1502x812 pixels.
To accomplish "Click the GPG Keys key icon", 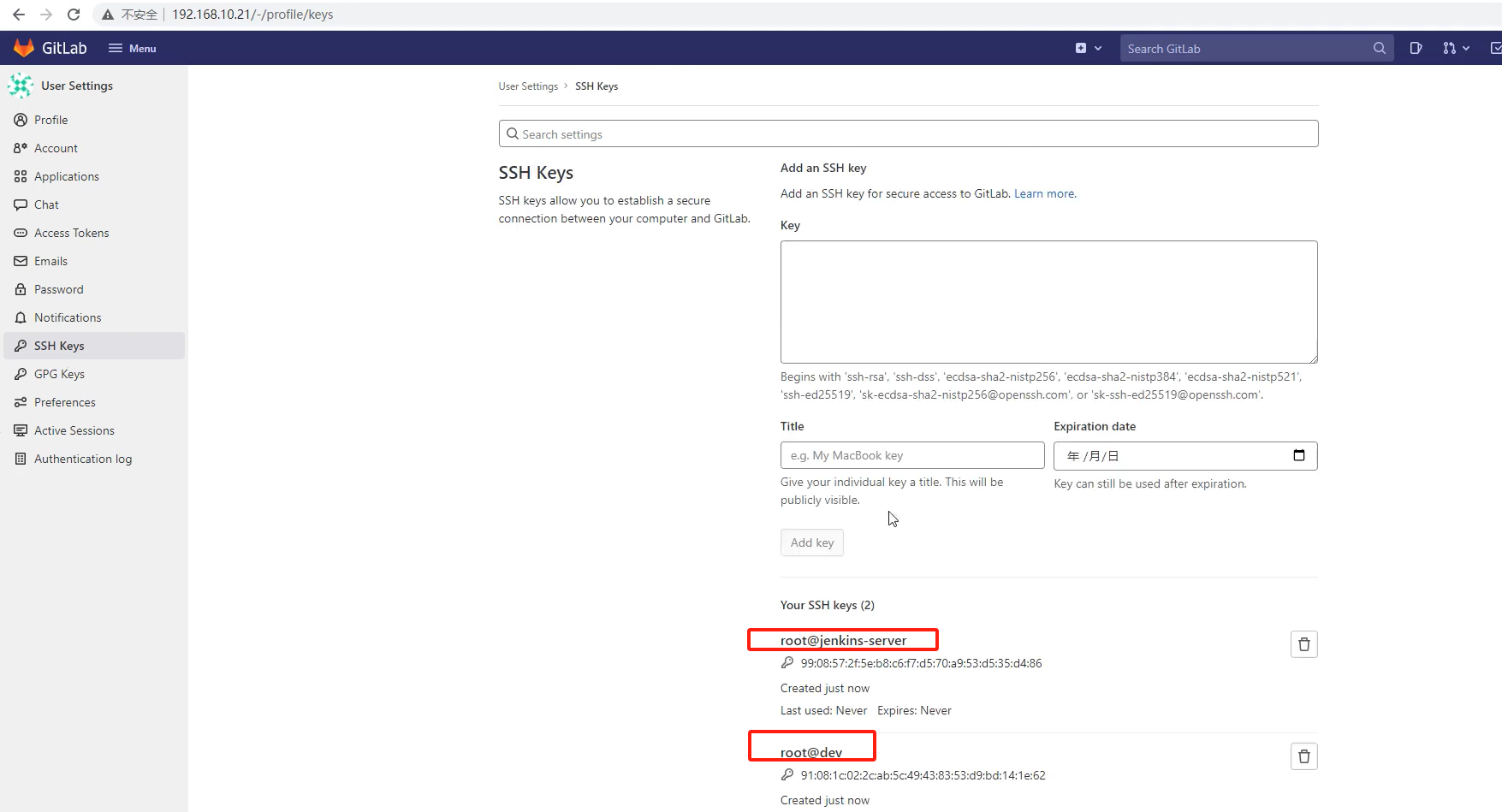I will 21,374.
